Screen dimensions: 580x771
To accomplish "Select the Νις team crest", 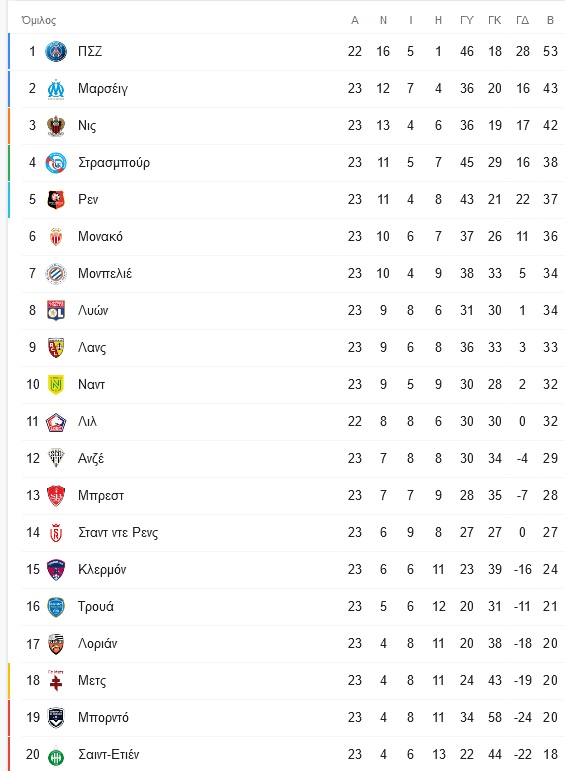I will pyautogui.click(x=56, y=126).
